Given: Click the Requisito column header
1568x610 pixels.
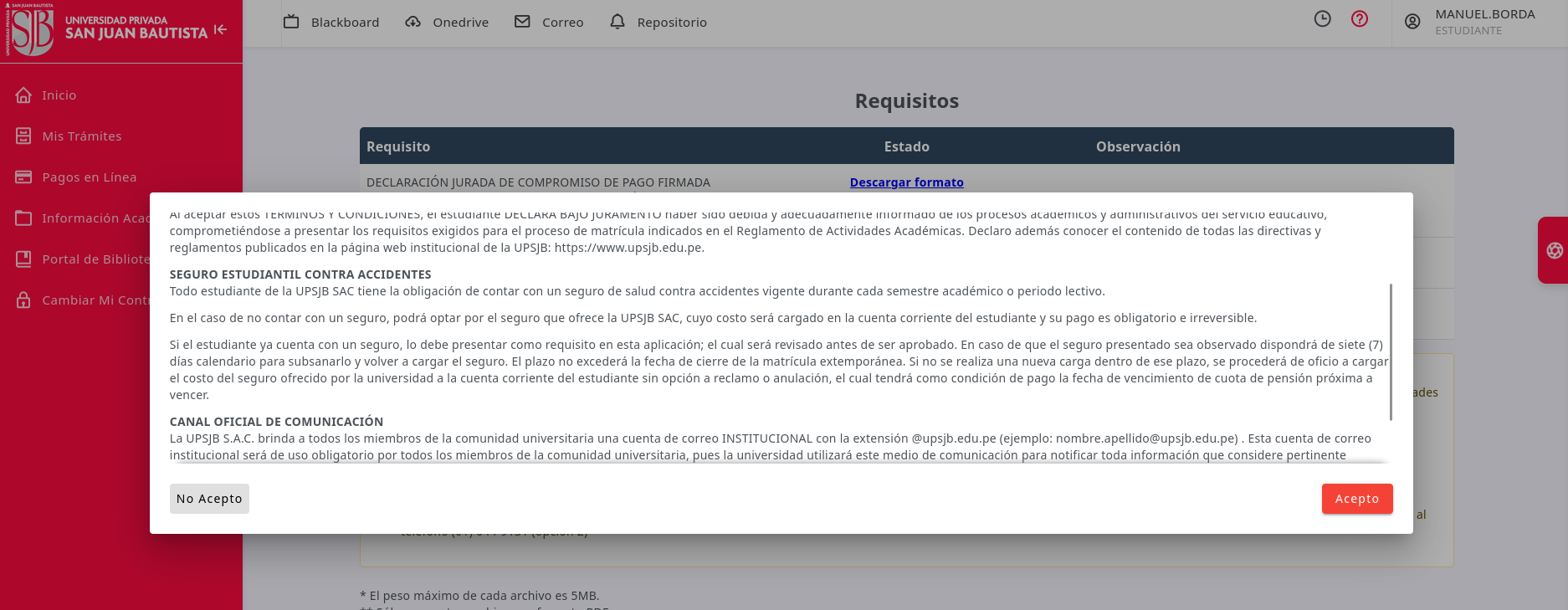Looking at the screenshot, I should pyautogui.click(x=398, y=146).
